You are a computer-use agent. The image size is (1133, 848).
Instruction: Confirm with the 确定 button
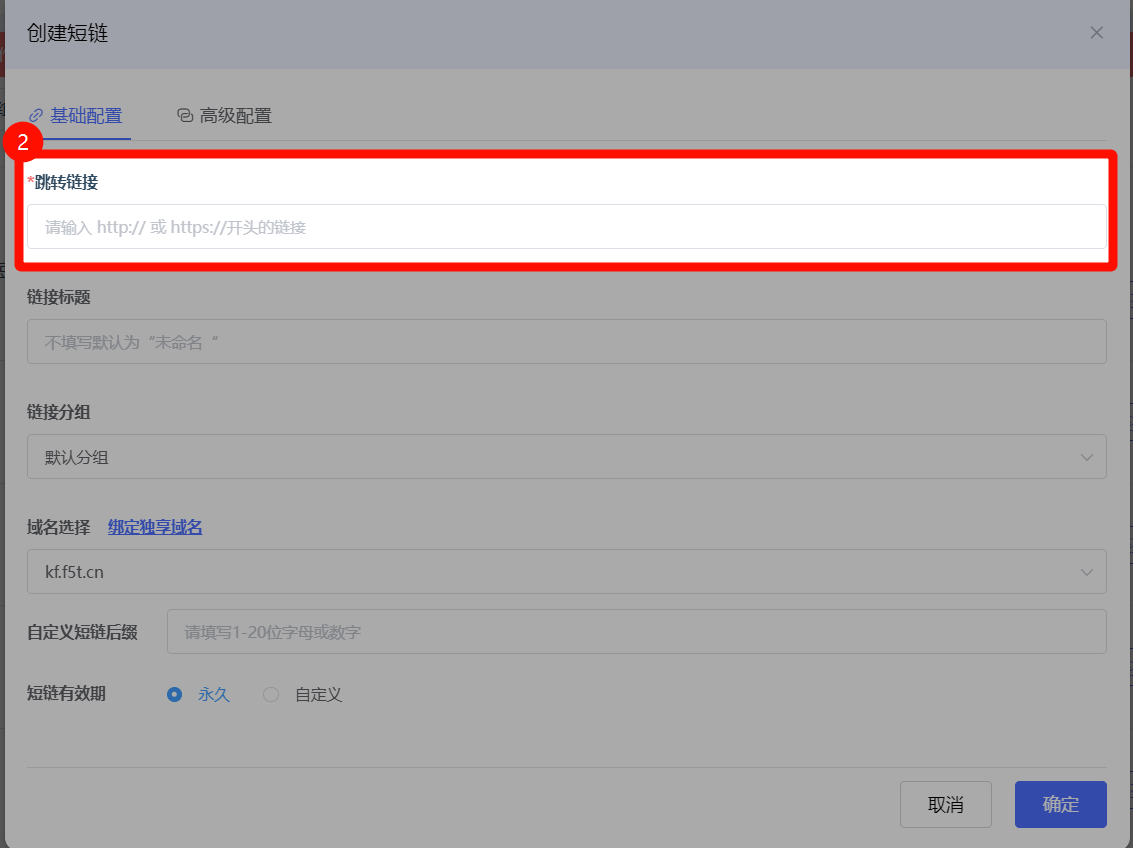click(x=1060, y=804)
